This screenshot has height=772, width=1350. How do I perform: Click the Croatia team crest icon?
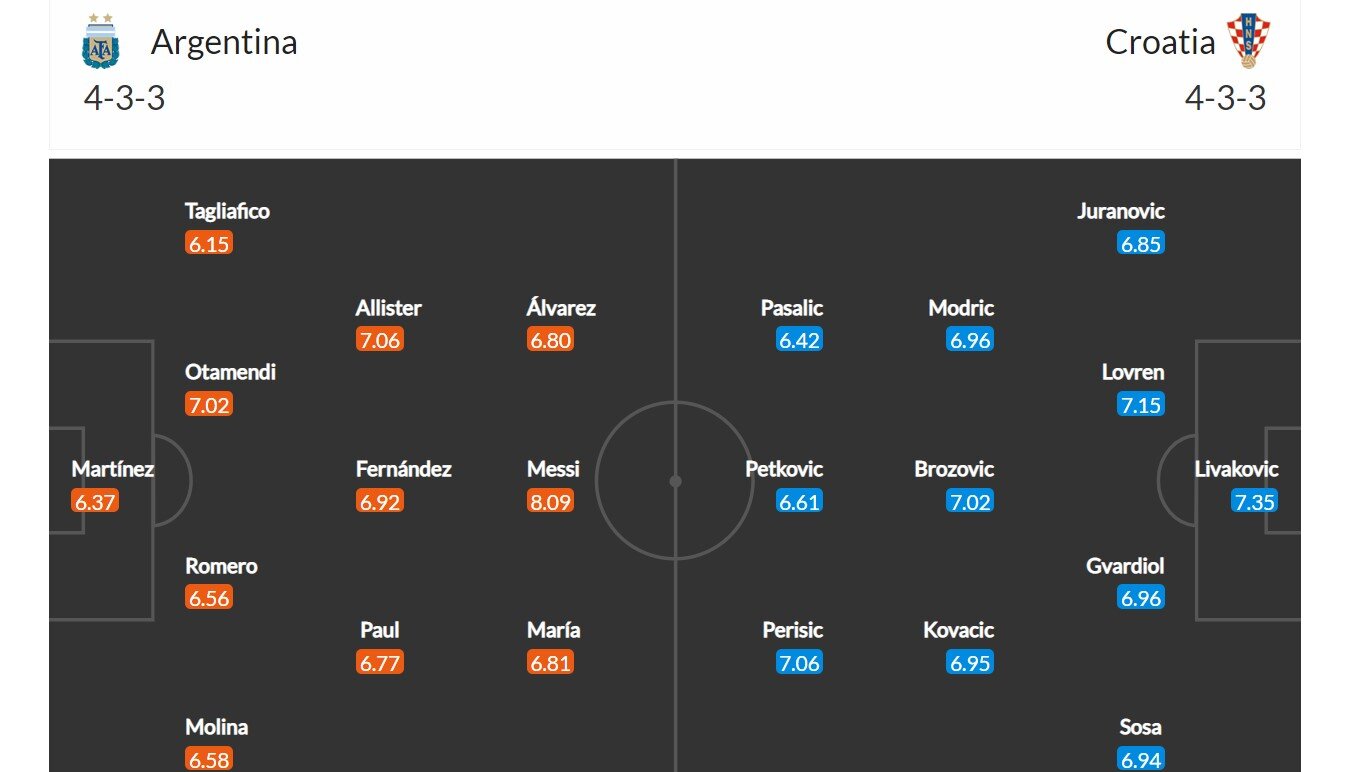[x=1247, y=42]
